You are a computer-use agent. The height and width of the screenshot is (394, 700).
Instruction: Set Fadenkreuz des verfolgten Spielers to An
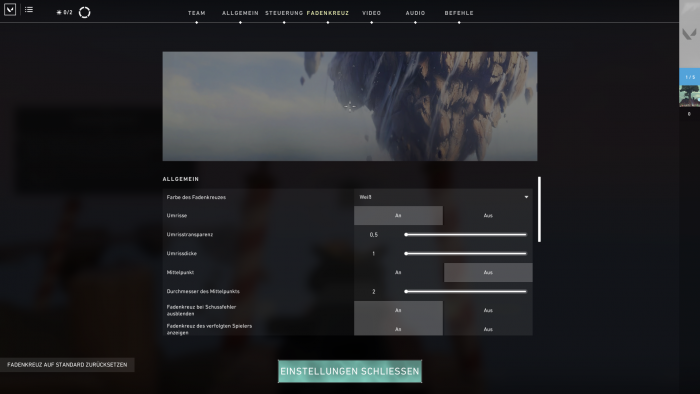point(398,328)
